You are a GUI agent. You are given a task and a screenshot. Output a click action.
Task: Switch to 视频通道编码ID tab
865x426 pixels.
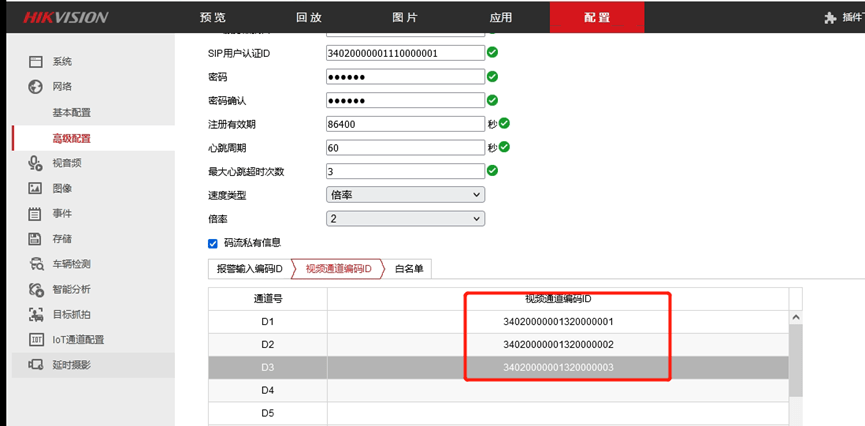[339, 269]
